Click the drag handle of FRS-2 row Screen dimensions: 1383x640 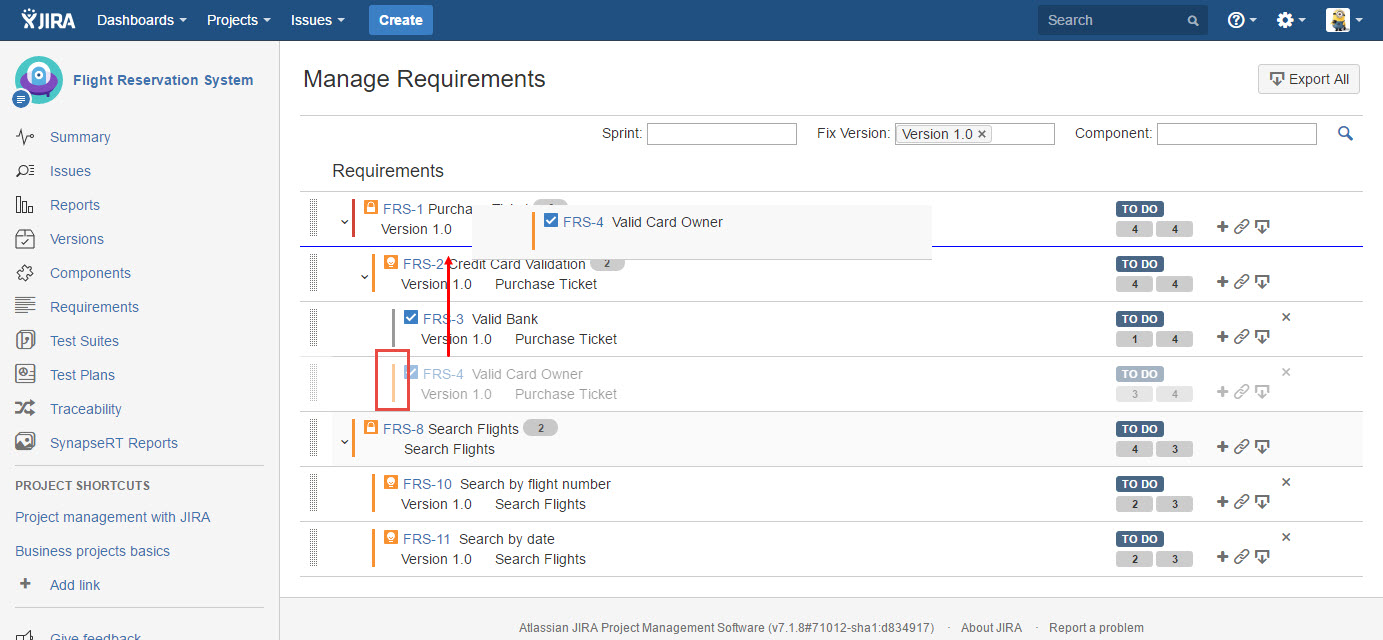click(313, 272)
